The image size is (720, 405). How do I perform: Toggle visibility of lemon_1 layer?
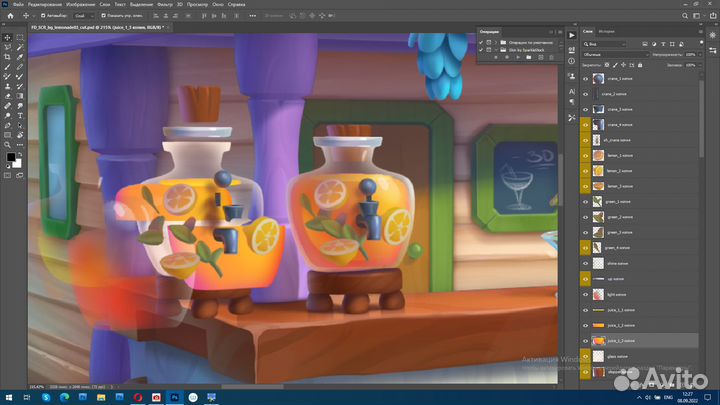(586, 157)
